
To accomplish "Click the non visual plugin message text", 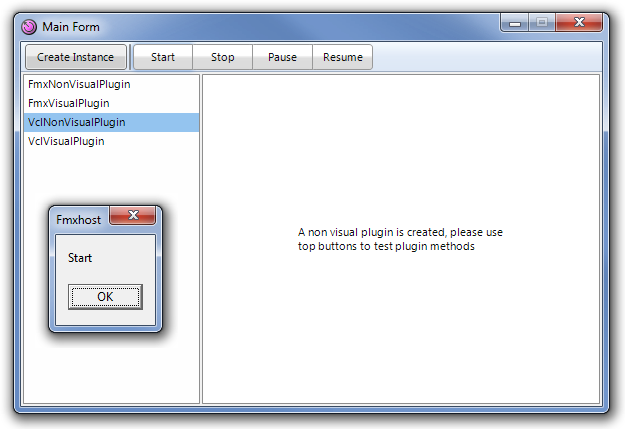I will pos(400,239).
